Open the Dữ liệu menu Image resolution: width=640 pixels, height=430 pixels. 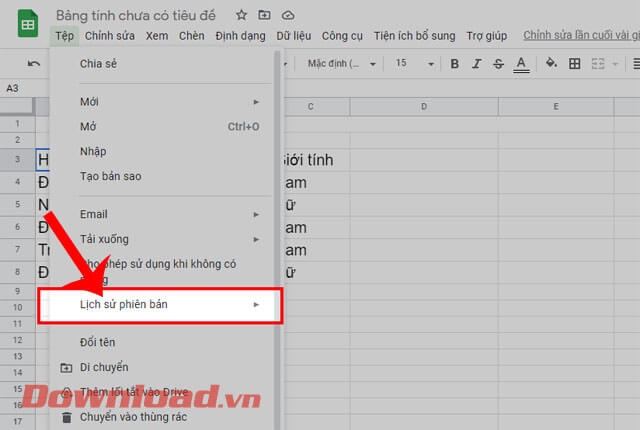[x=293, y=36]
